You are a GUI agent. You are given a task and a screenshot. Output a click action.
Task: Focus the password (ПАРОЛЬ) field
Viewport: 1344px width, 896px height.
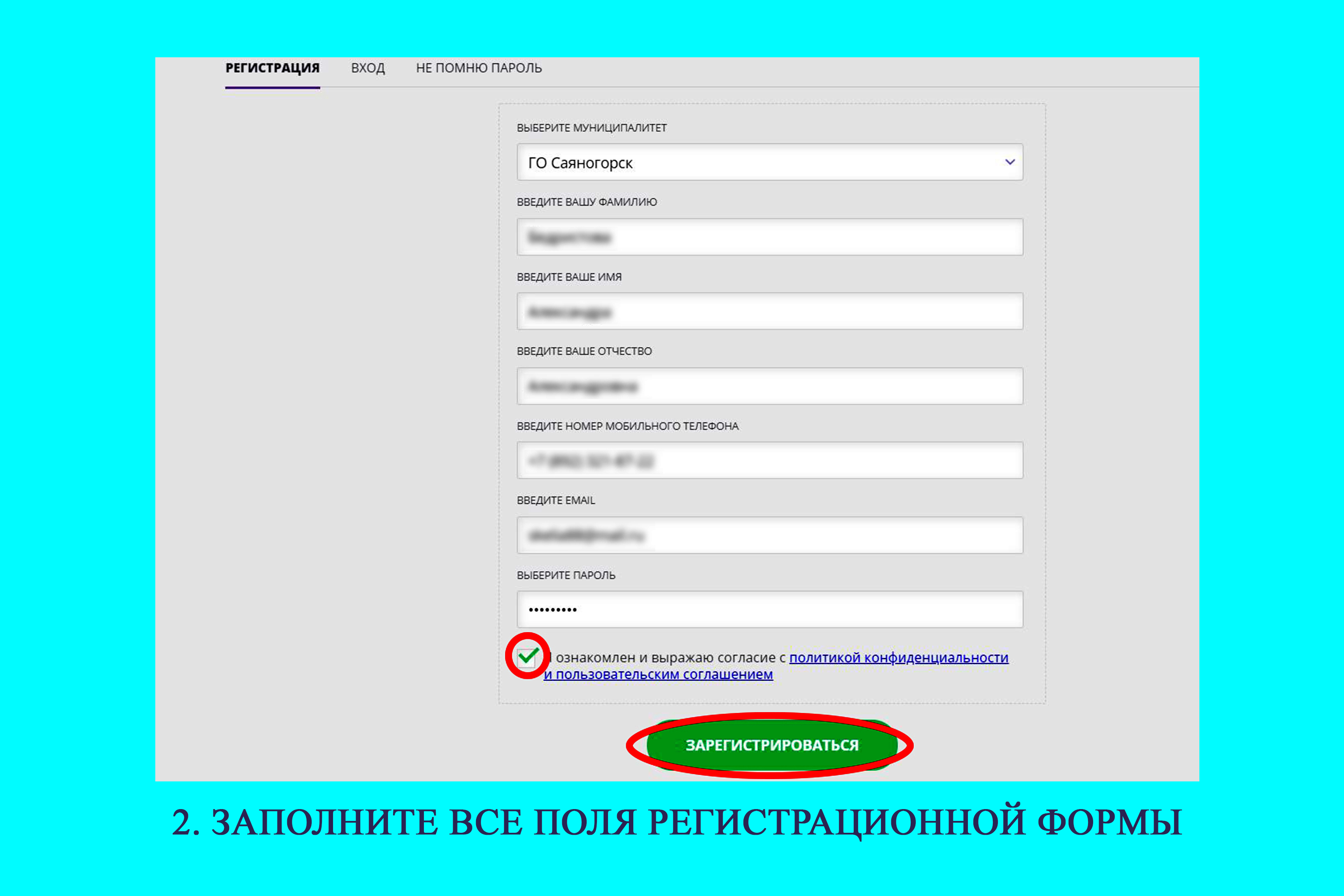click(x=770, y=610)
